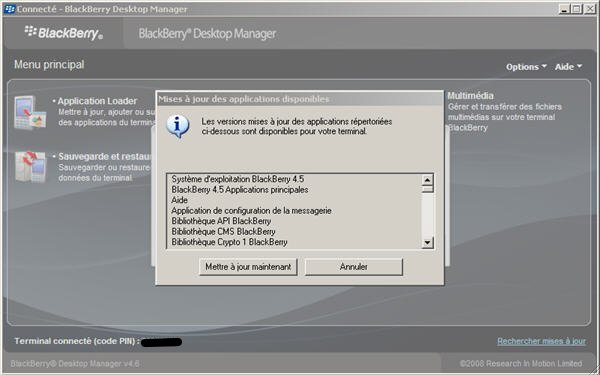Maximize the Desktop Manager window
600x375 pixels.
click(576, 9)
